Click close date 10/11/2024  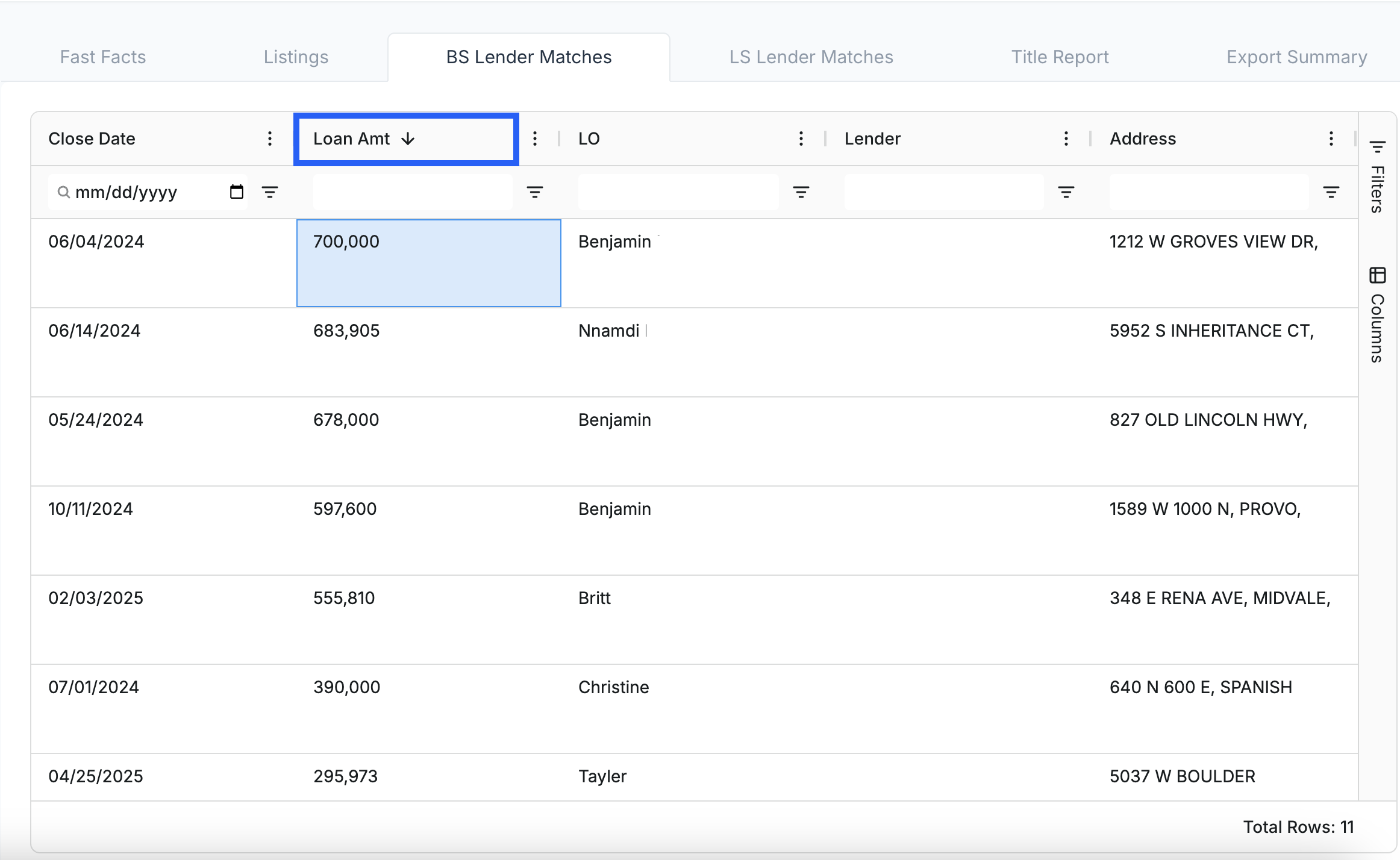(90, 509)
